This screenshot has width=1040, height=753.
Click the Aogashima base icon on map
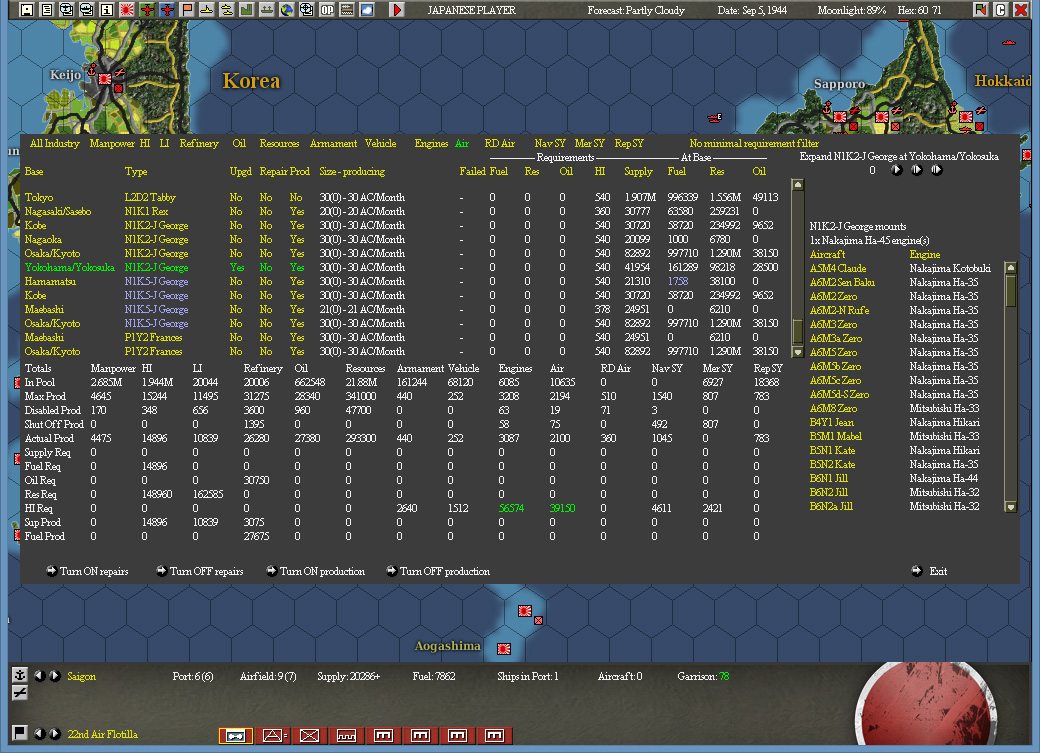pyautogui.click(x=504, y=648)
